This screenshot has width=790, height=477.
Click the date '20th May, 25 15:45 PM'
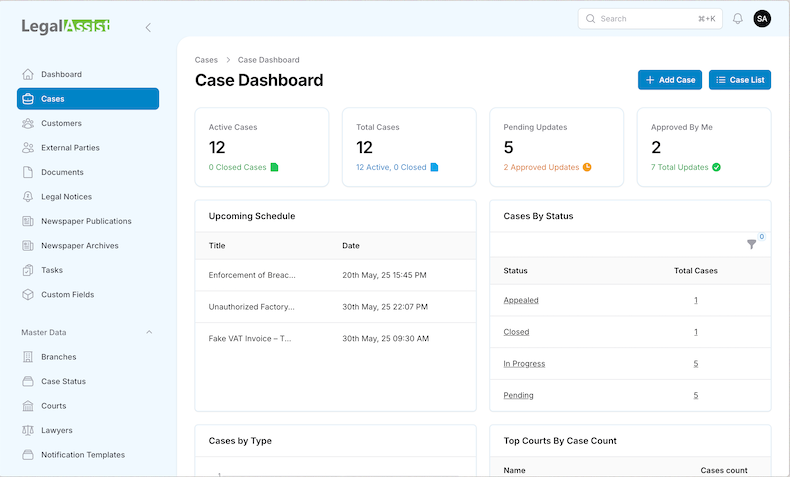[384, 275]
